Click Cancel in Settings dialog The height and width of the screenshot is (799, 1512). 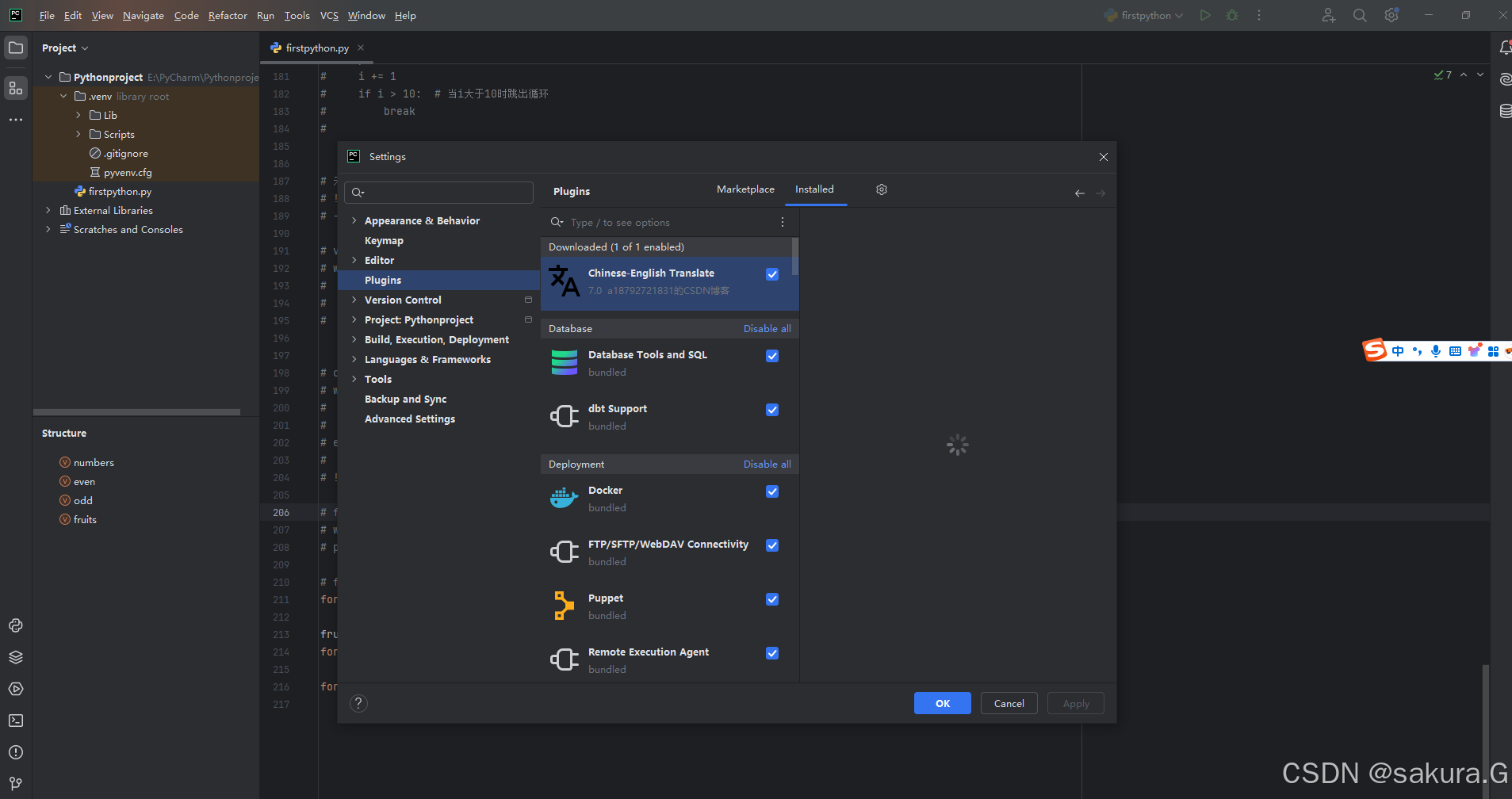coord(1009,703)
